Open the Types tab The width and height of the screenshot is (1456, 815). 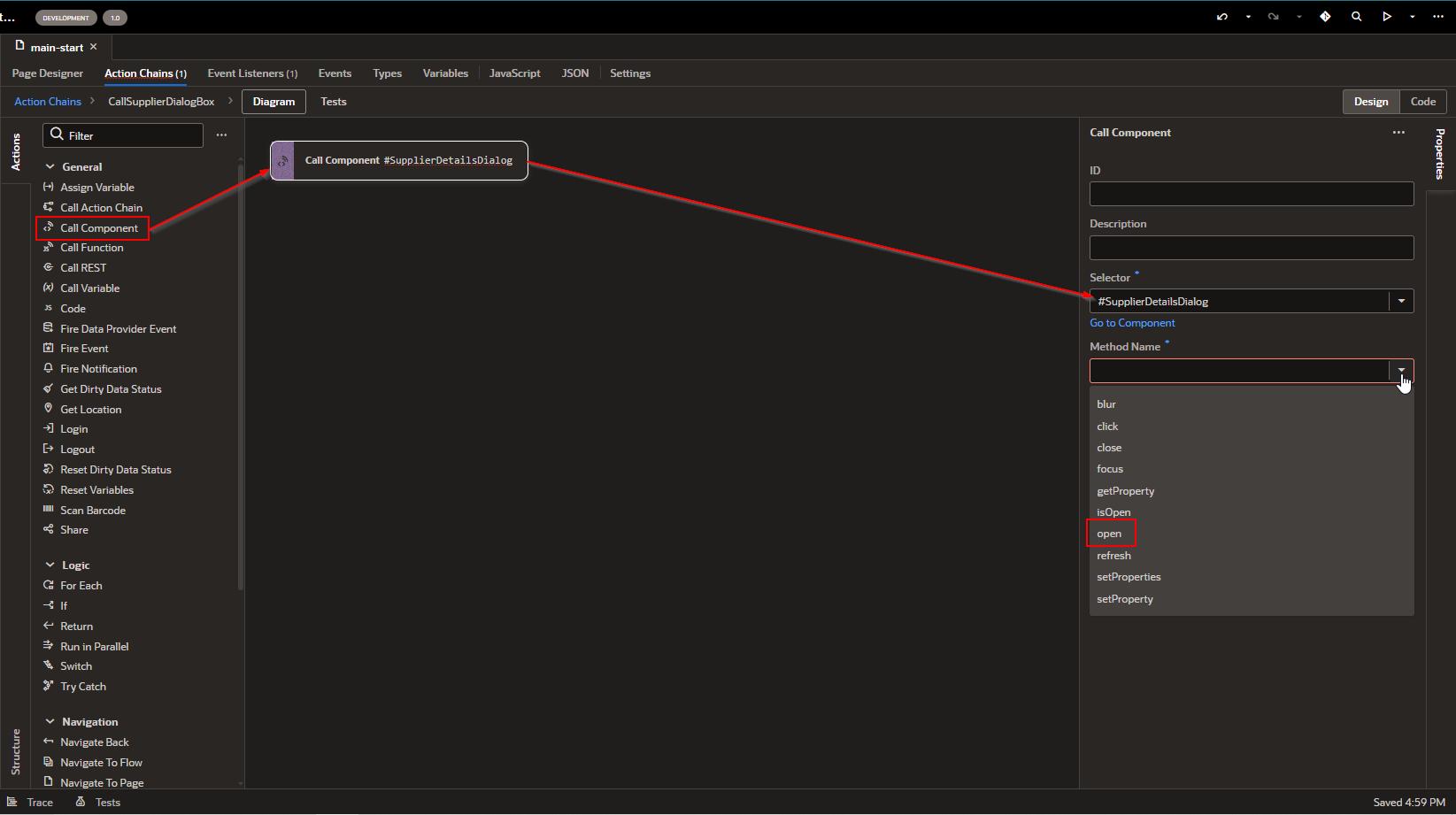[387, 73]
